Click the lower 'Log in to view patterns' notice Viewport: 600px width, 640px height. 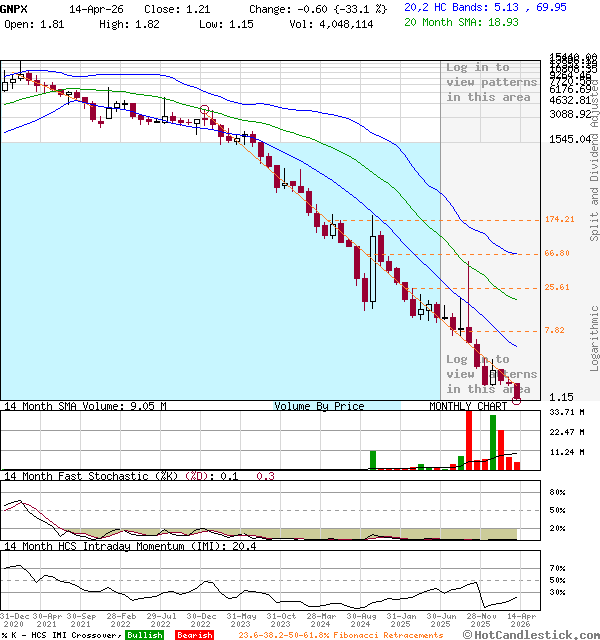tap(491, 374)
